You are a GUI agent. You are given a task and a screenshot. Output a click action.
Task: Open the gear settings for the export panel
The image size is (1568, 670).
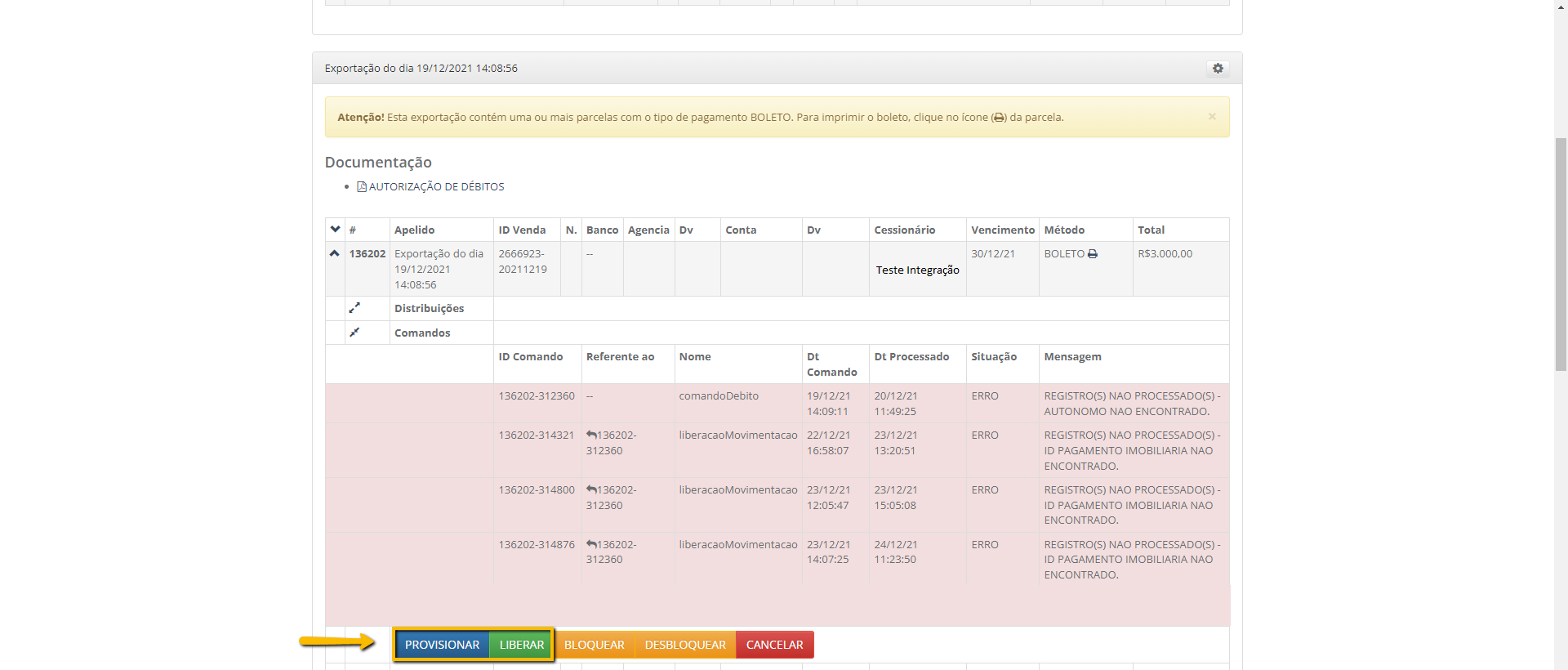pos(1218,69)
